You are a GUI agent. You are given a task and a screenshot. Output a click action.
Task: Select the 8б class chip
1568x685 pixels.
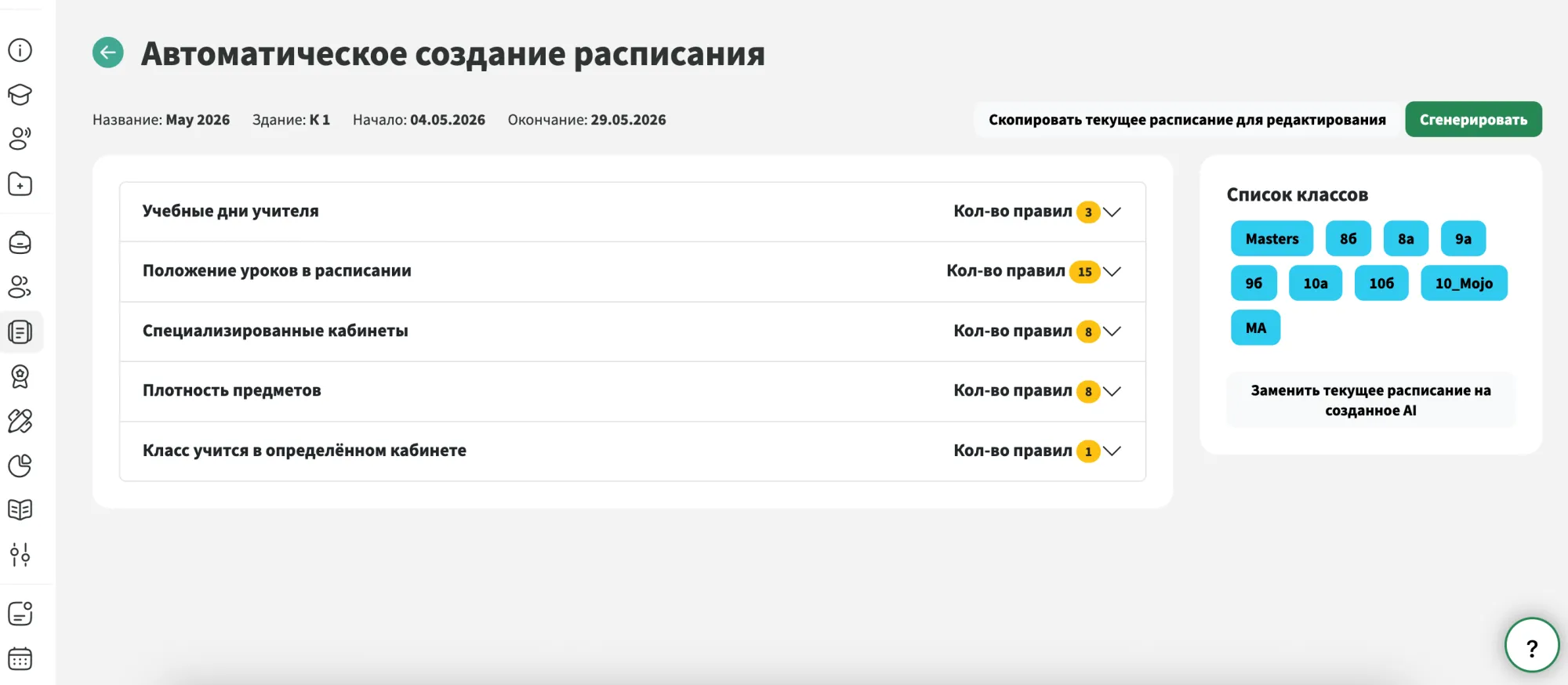click(x=1348, y=238)
